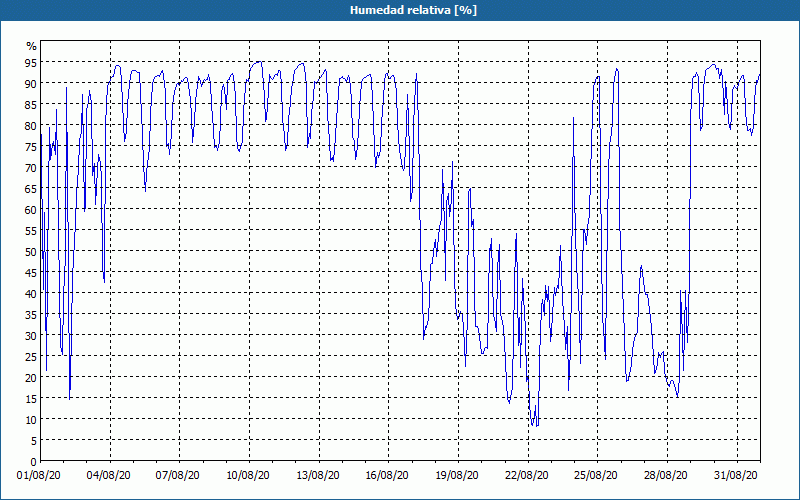Select the 55 value on the Y-axis
This screenshot has height=500, width=800.
[x=31, y=231]
